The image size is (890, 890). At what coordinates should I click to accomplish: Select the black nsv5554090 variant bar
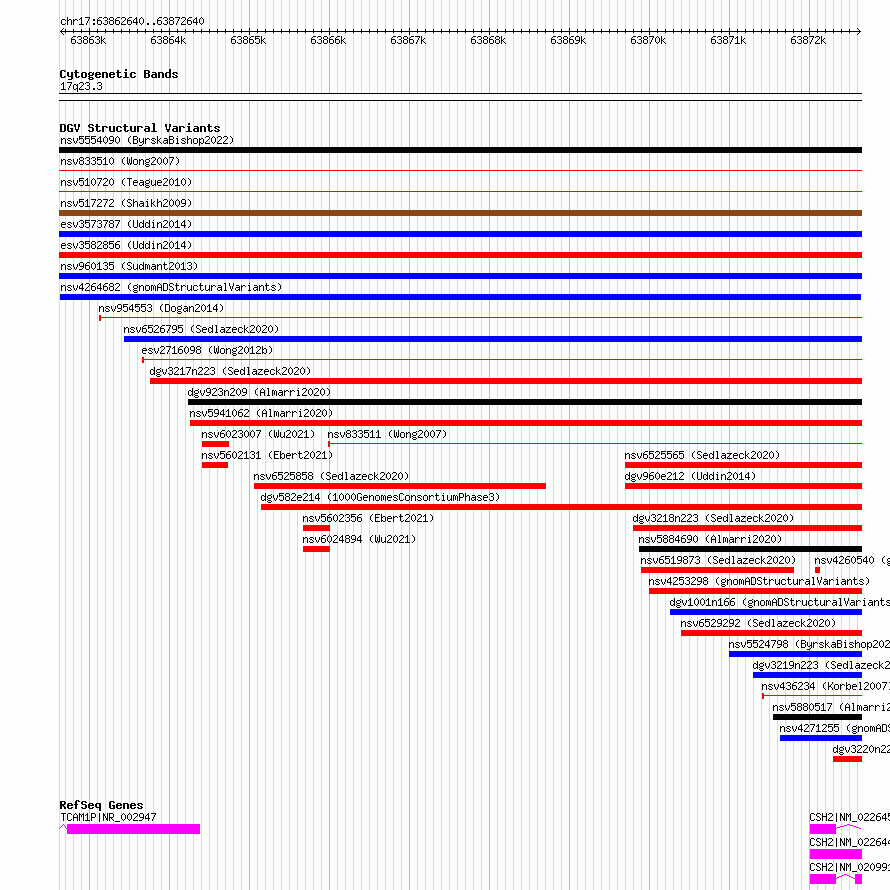tap(460, 150)
